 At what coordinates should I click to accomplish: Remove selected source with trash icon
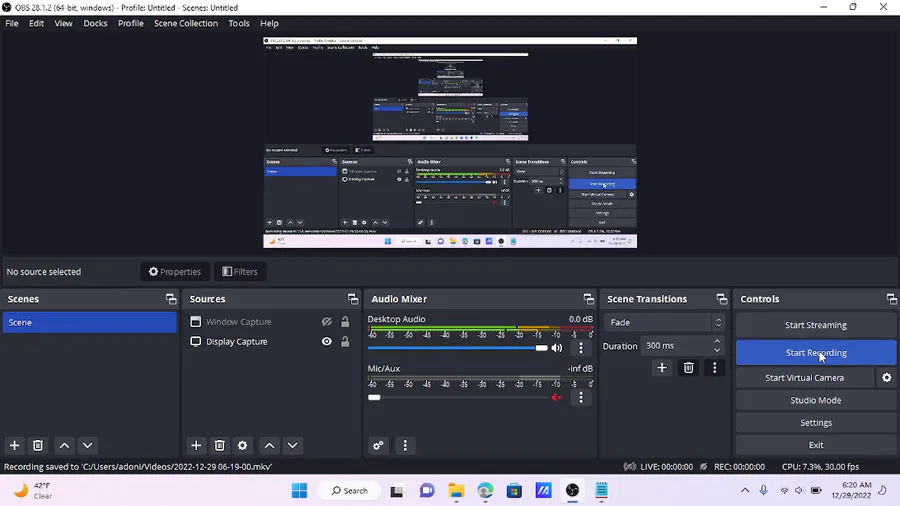(219, 445)
